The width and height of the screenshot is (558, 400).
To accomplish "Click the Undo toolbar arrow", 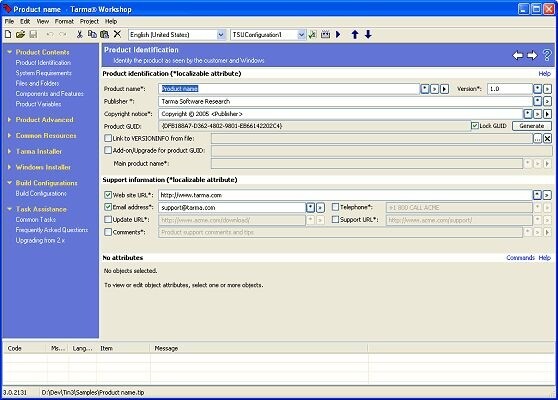I will (50, 34).
